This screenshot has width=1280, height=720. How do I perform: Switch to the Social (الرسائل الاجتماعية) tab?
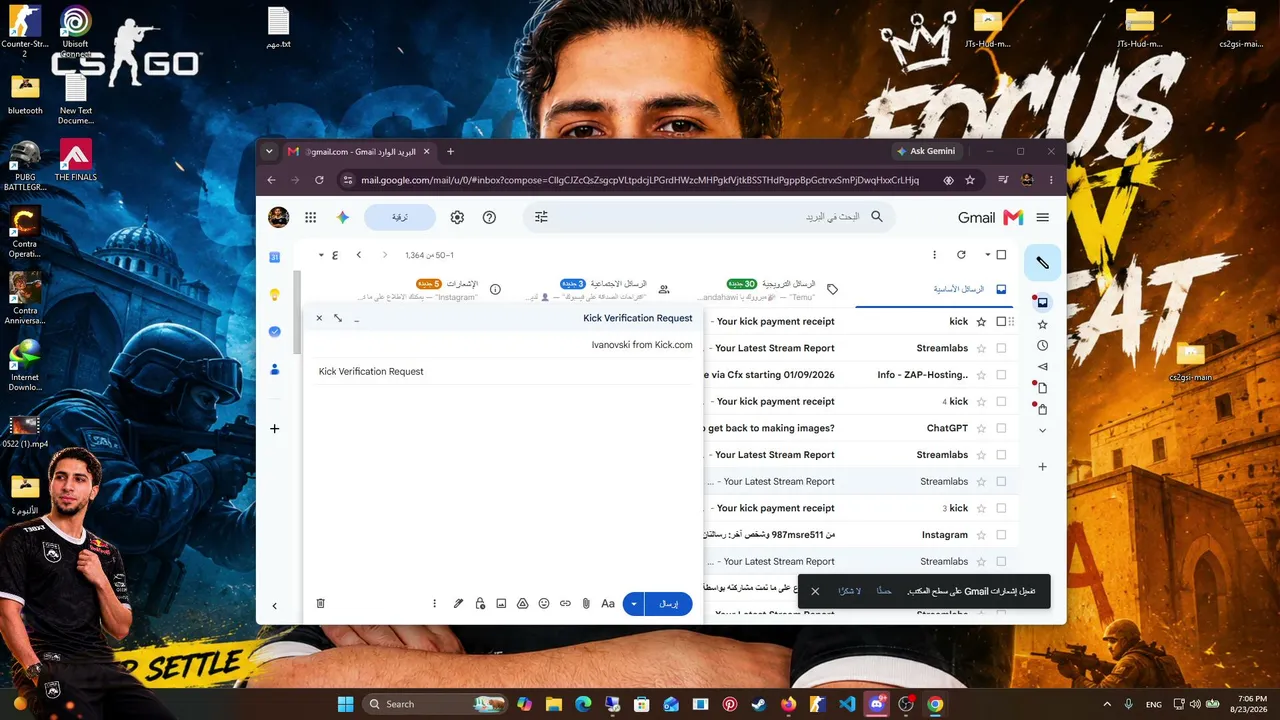(x=603, y=289)
